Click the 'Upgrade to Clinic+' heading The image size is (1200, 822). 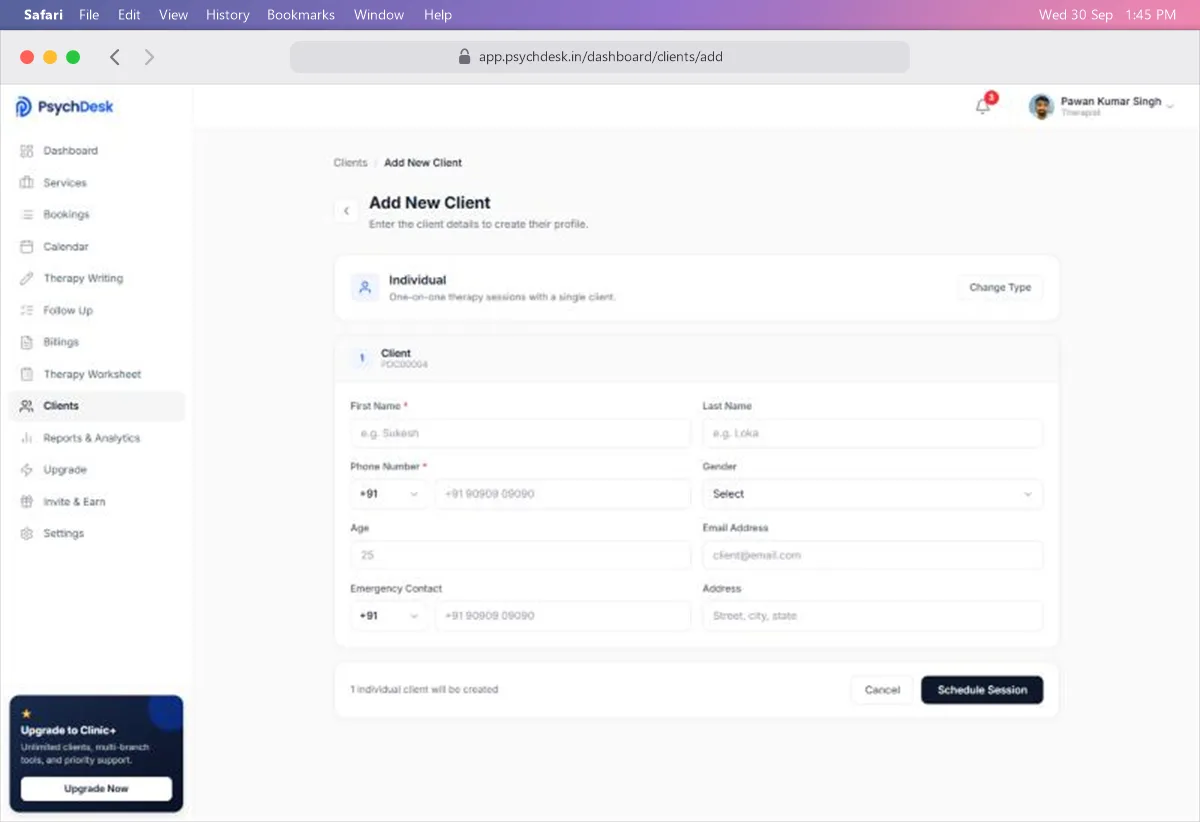click(69, 731)
